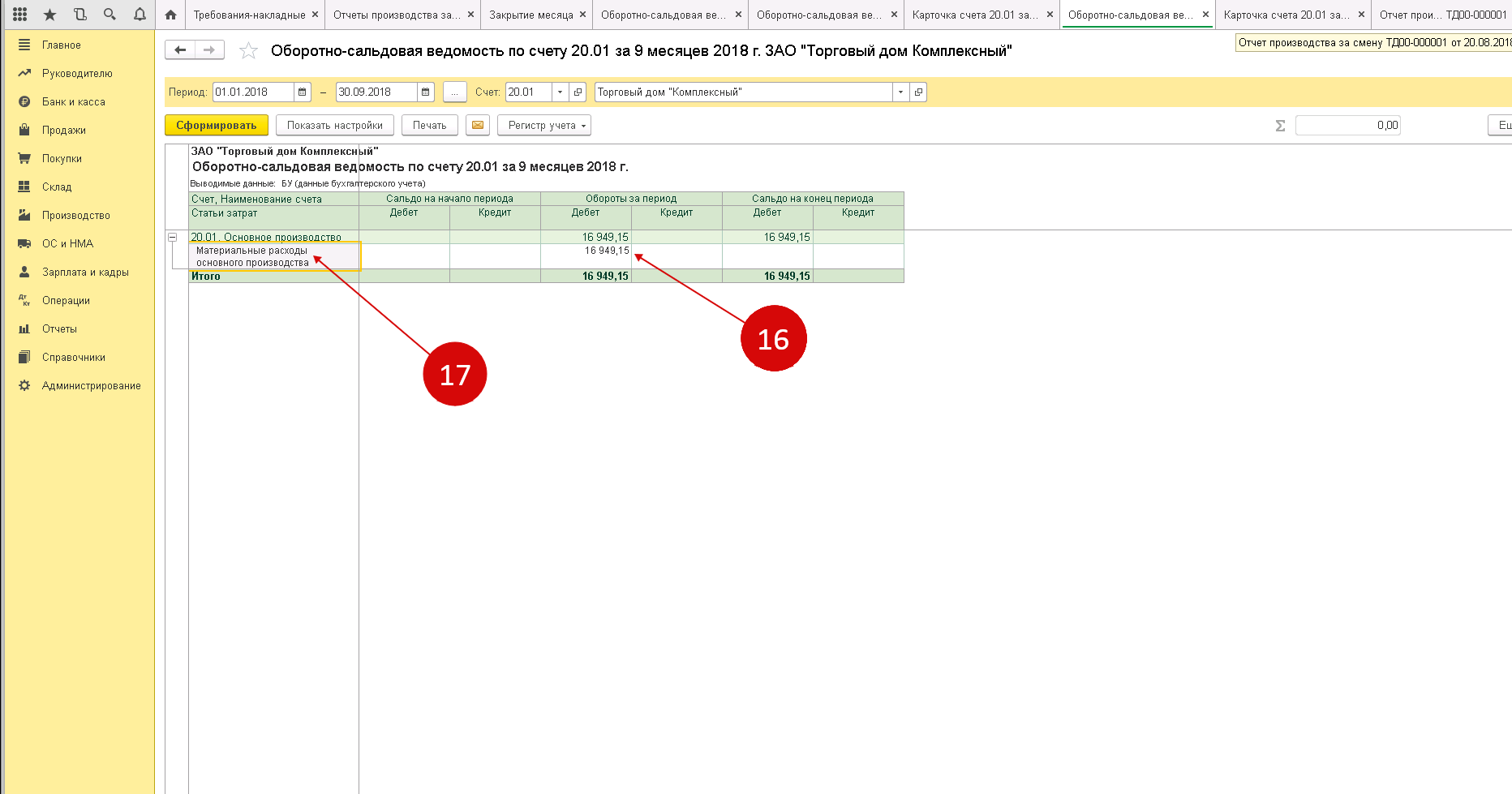
Task: Click the send by email envelope button
Action: (x=477, y=125)
